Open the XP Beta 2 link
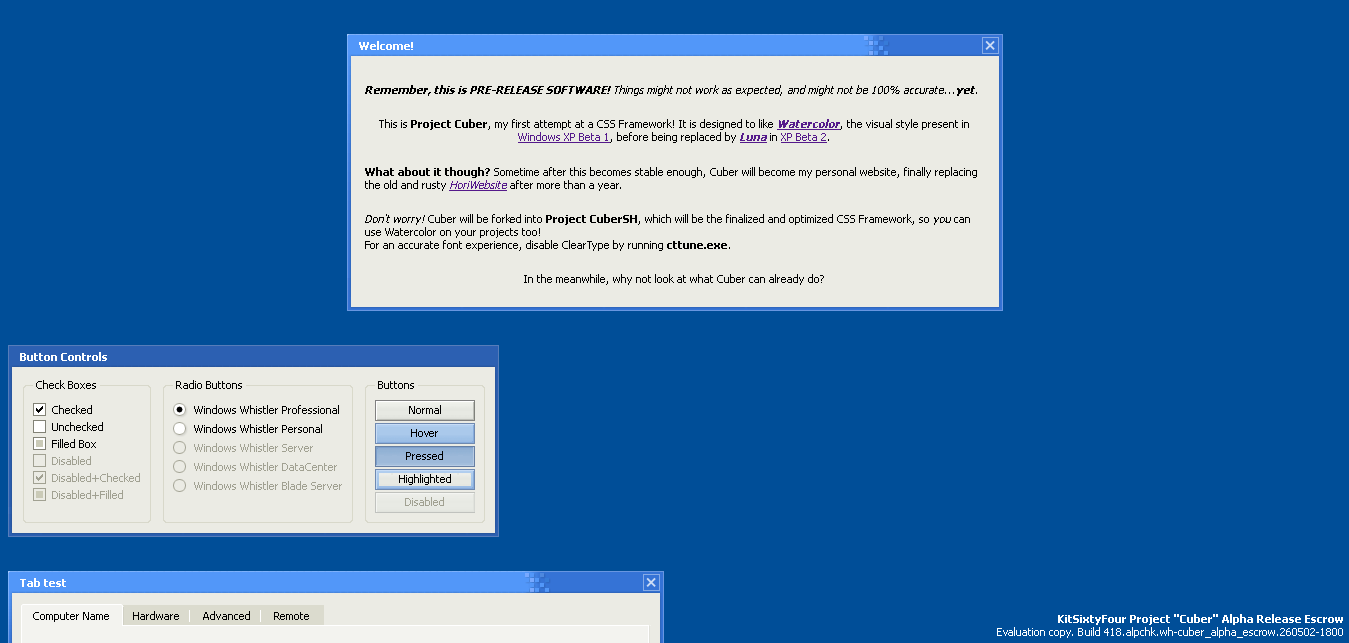1349x643 pixels. [x=804, y=137]
